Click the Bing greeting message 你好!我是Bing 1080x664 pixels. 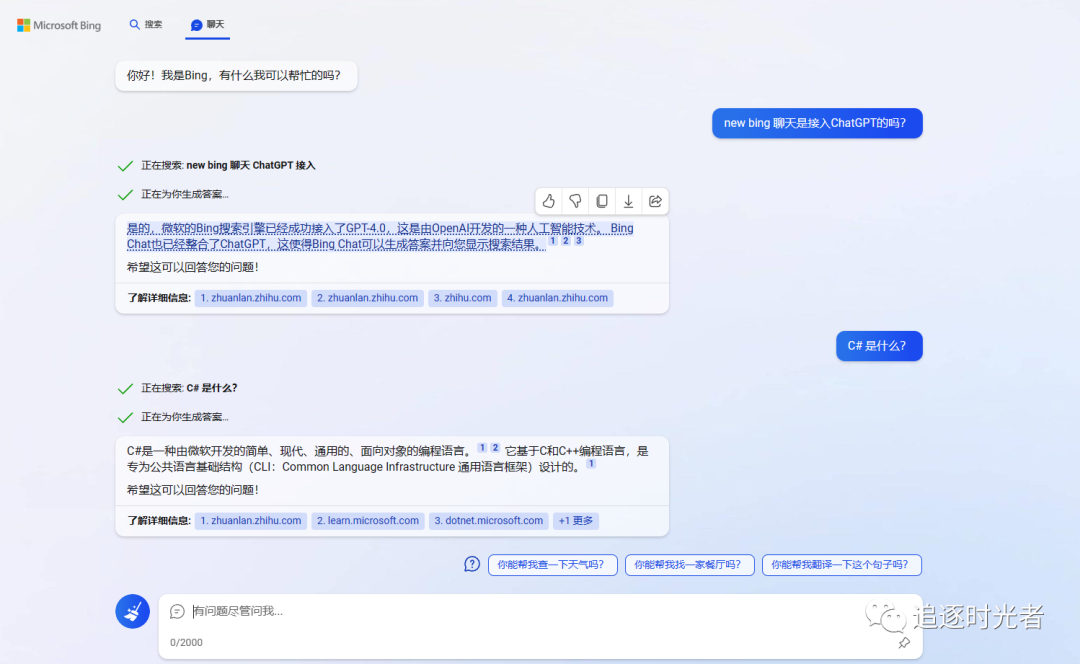236,76
